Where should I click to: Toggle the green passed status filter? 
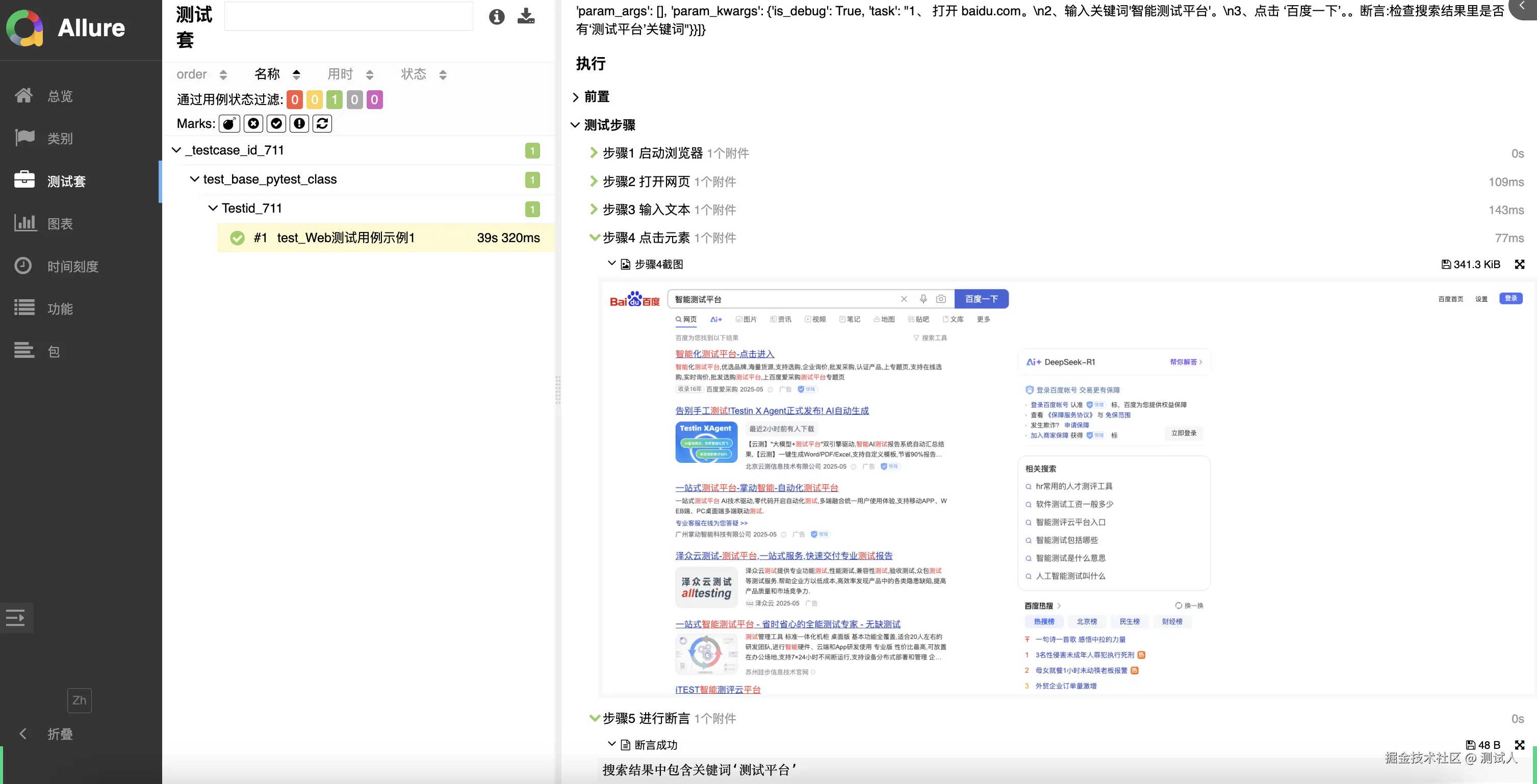tap(335, 99)
